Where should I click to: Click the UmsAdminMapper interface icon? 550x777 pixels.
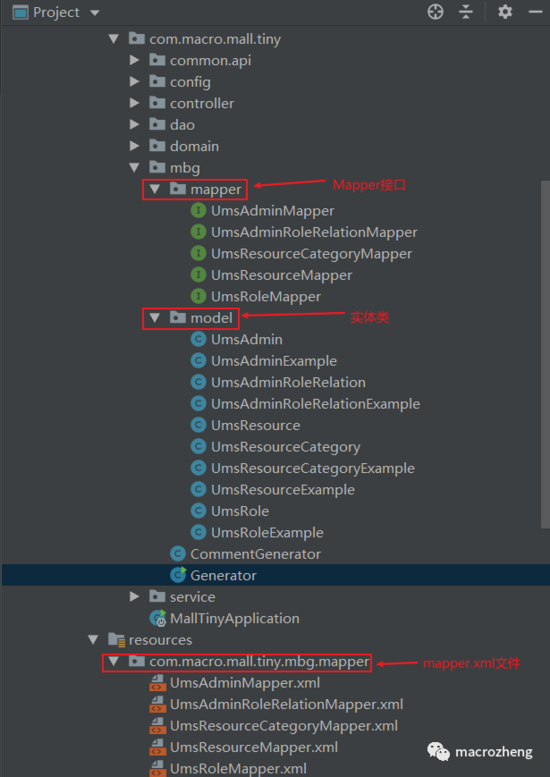click(x=198, y=211)
